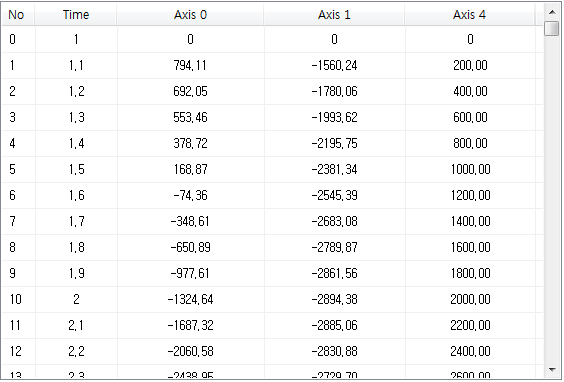The width and height of the screenshot is (564, 382).
Task: Select the Axis 4 cell showing 600,00
Action: (x=470, y=117)
